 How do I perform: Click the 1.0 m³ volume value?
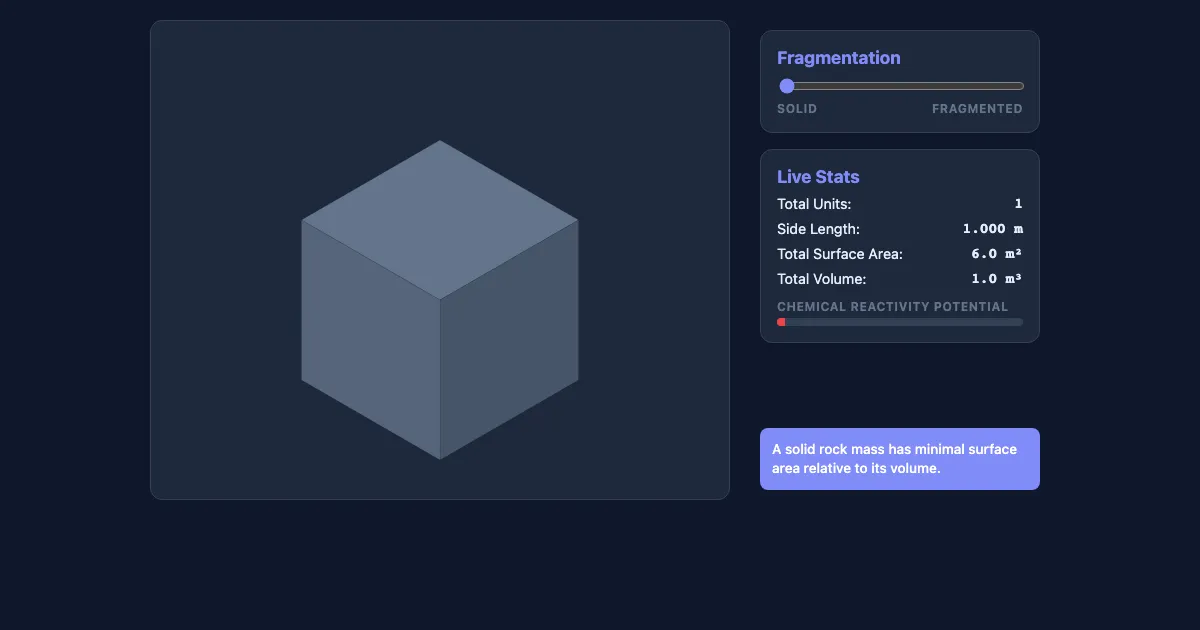997,279
